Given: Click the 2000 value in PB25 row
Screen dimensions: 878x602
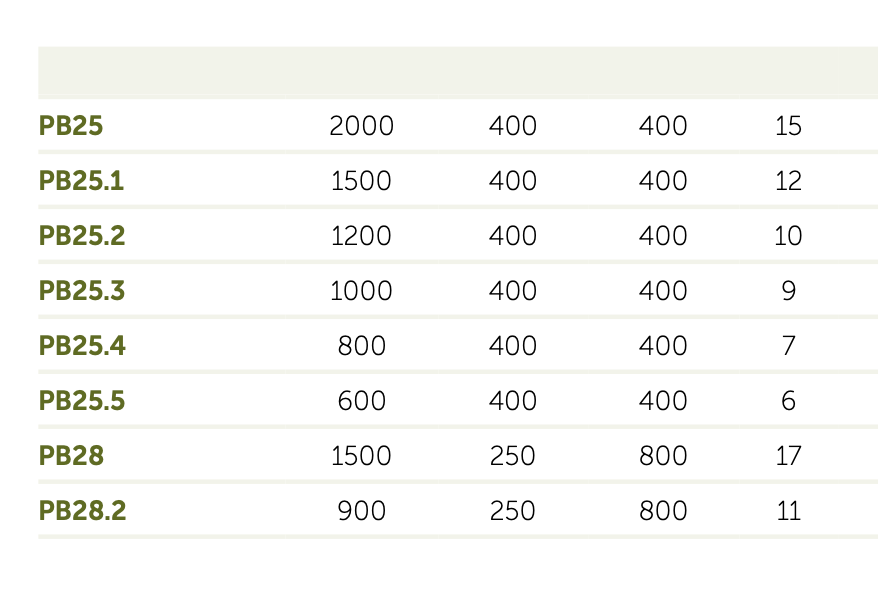Looking at the screenshot, I should point(361,126).
